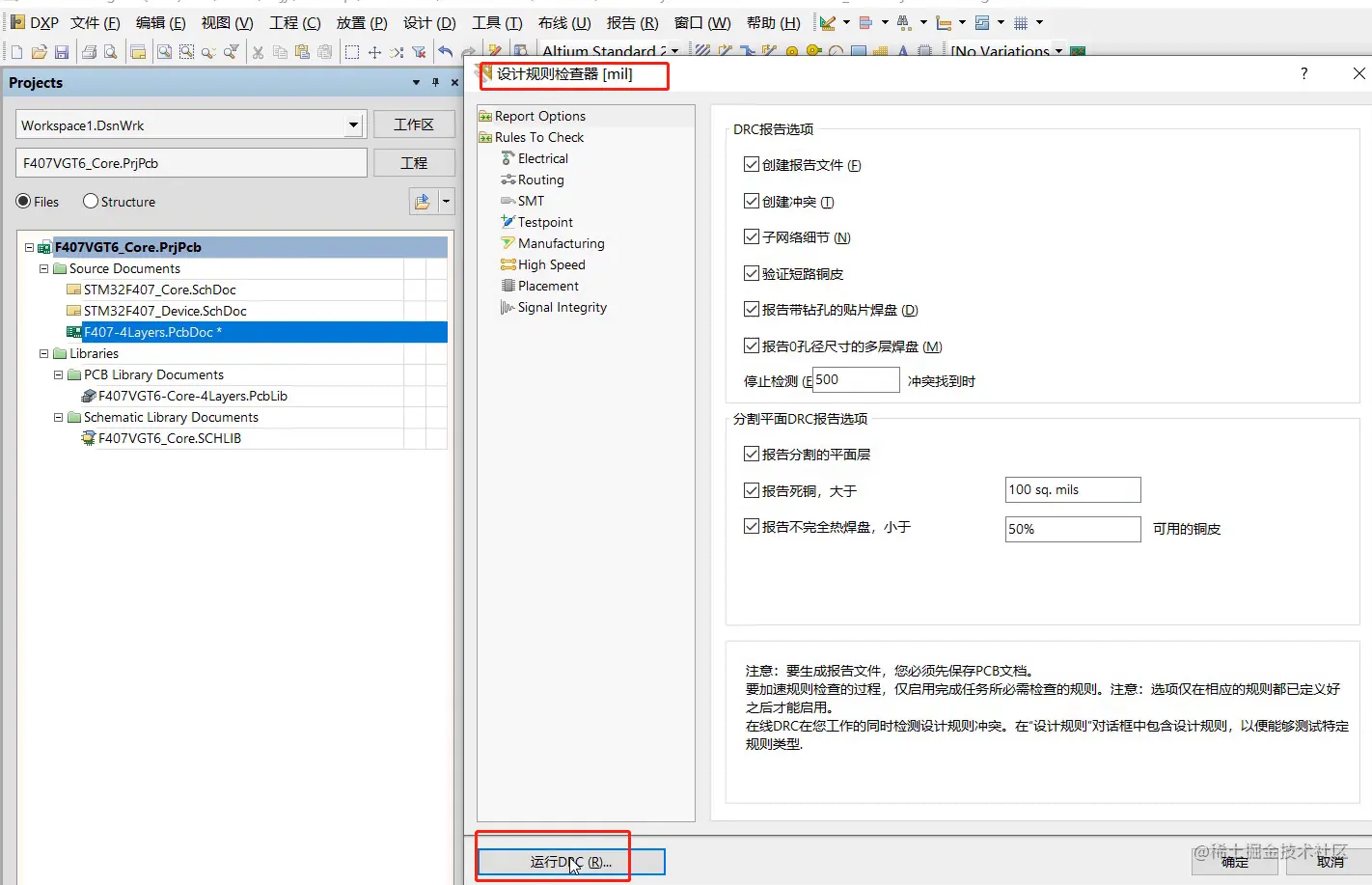Click Projects panel options folder icon

tap(423, 202)
